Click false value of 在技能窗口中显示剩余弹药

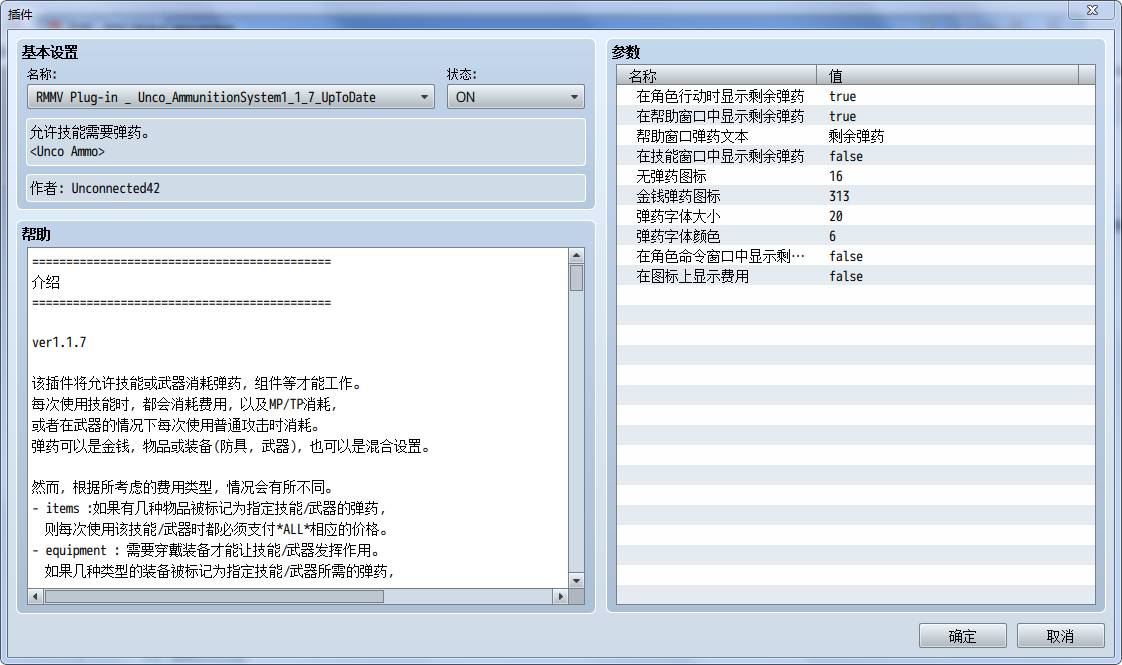click(x=846, y=156)
